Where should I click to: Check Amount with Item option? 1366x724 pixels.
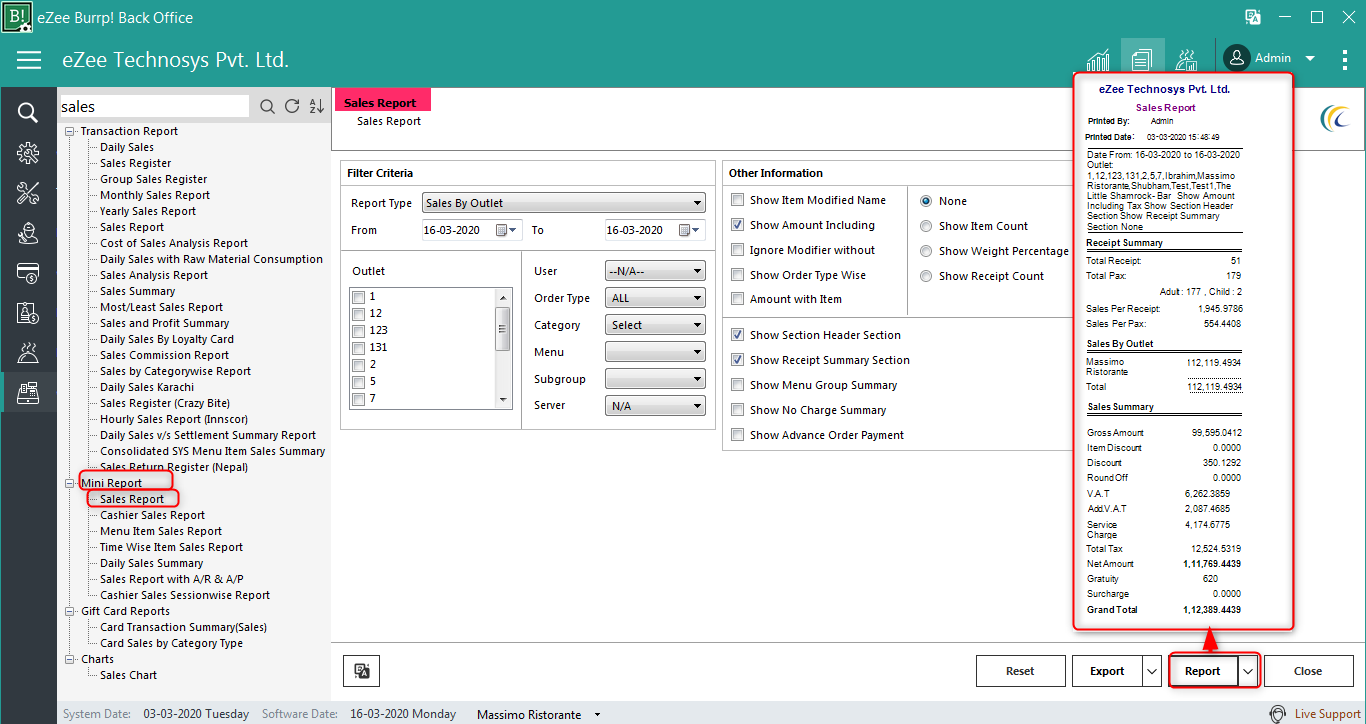click(738, 299)
